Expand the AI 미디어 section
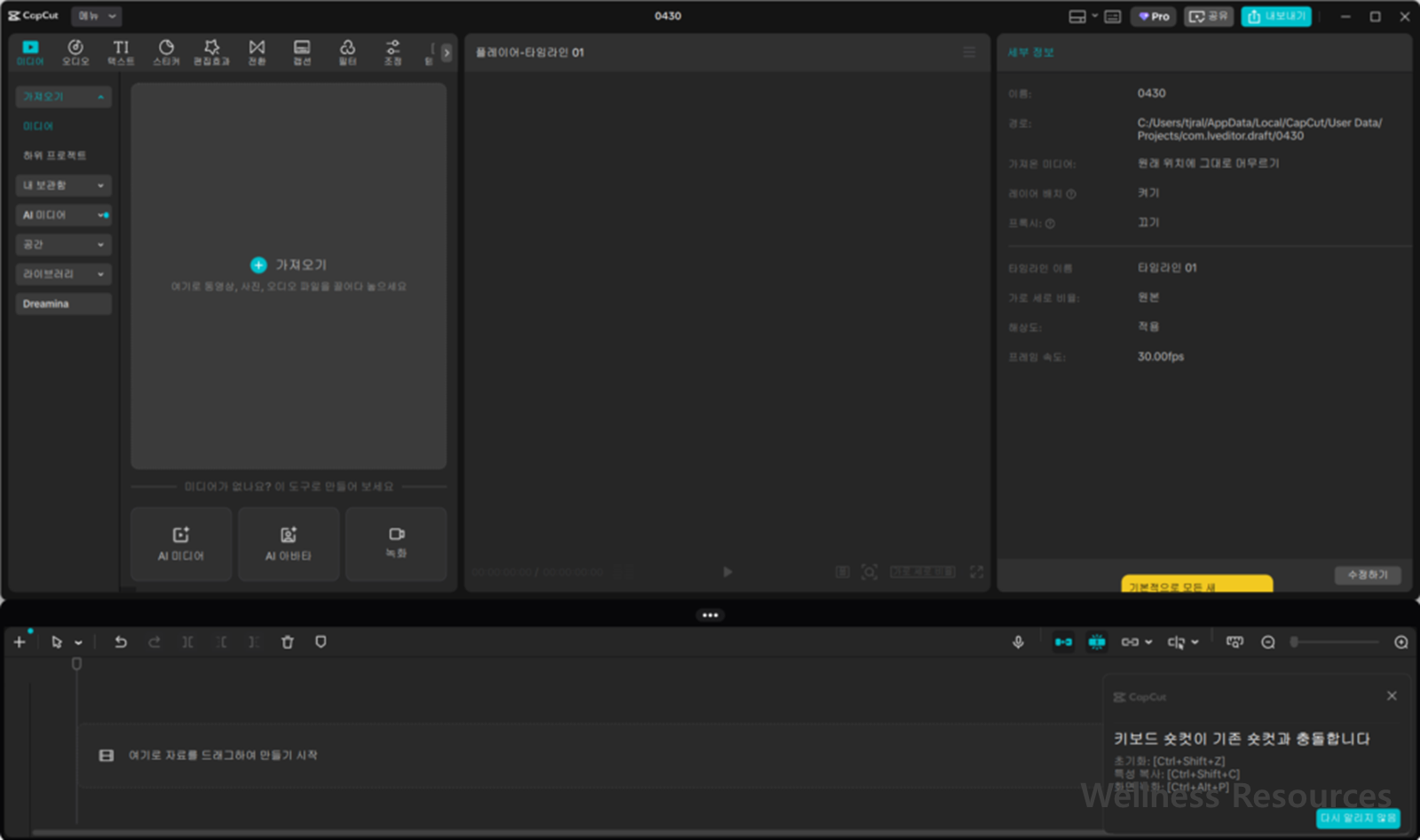This screenshot has height=840, width=1420. click(x=63, y=215)
